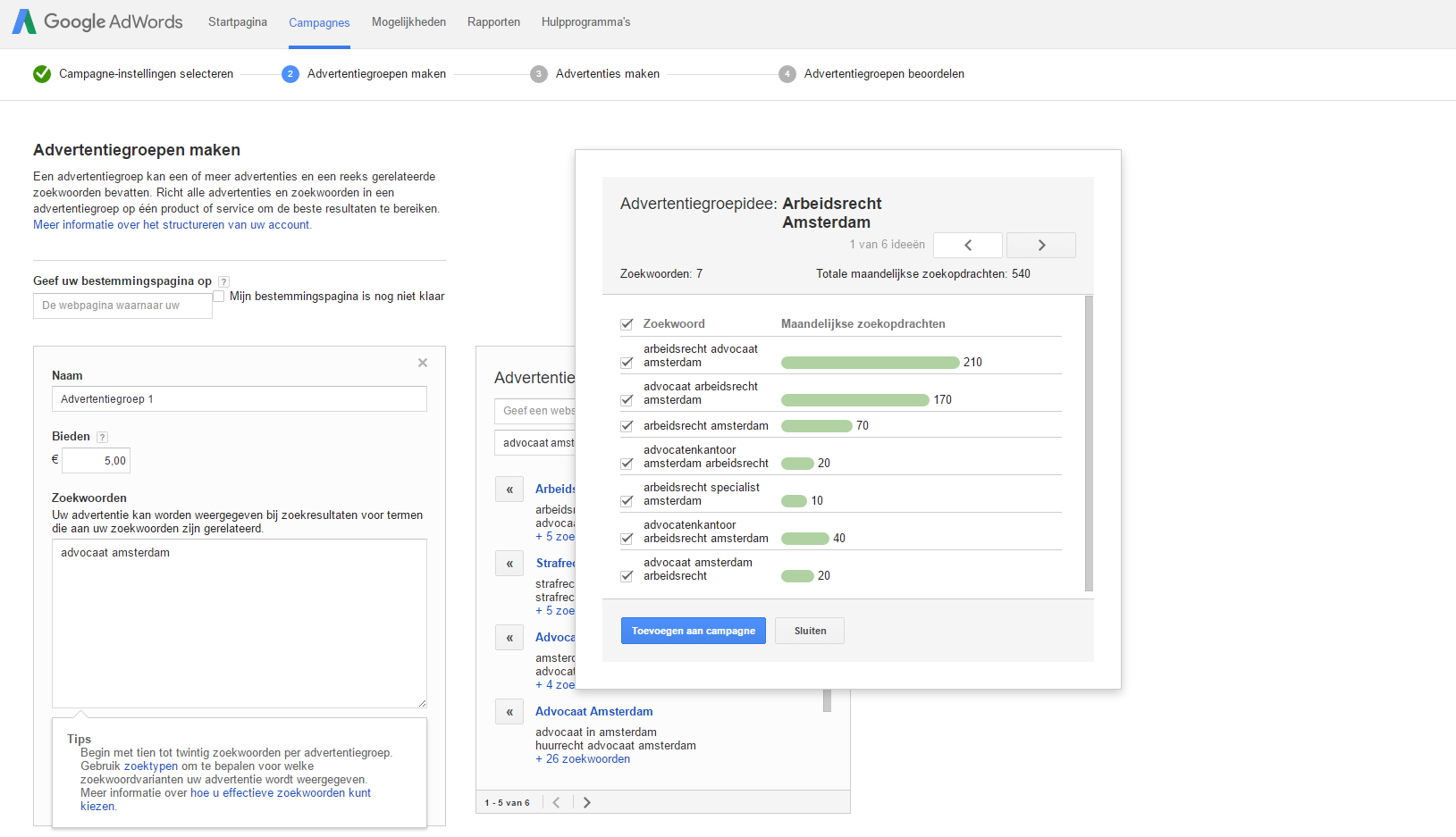Viewport: 1456px width, 837px height.
Task: Click search volume bar showing 170
Action: click(x=855, y=400)
